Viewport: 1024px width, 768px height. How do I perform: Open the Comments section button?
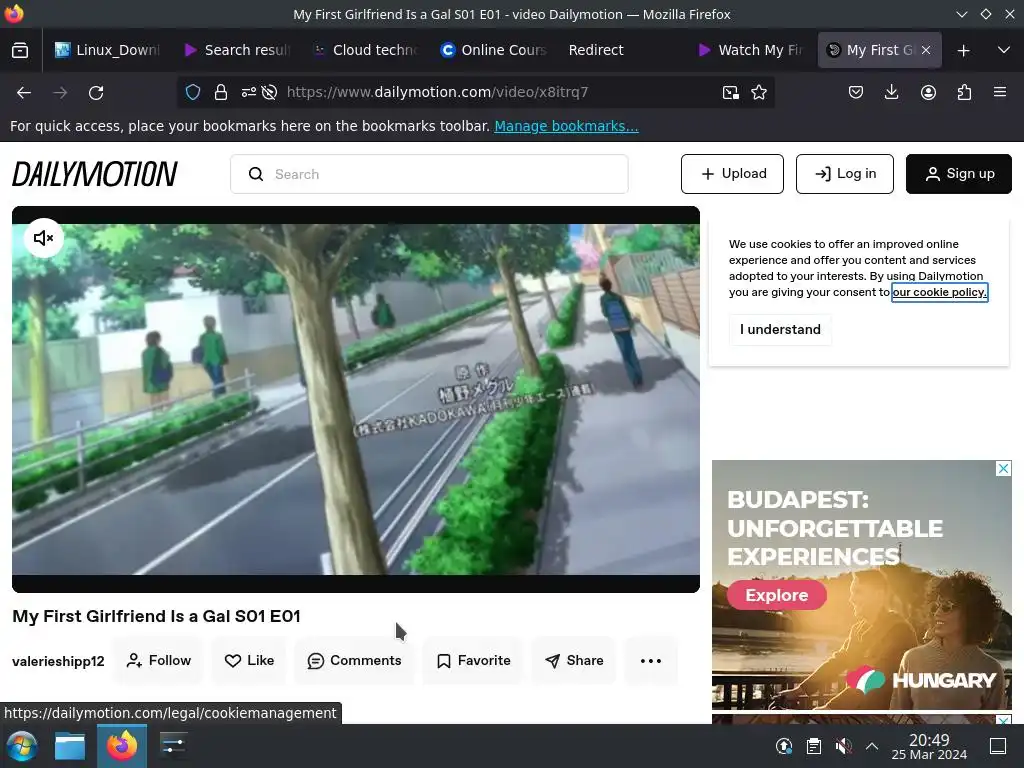tap(354, 660)
